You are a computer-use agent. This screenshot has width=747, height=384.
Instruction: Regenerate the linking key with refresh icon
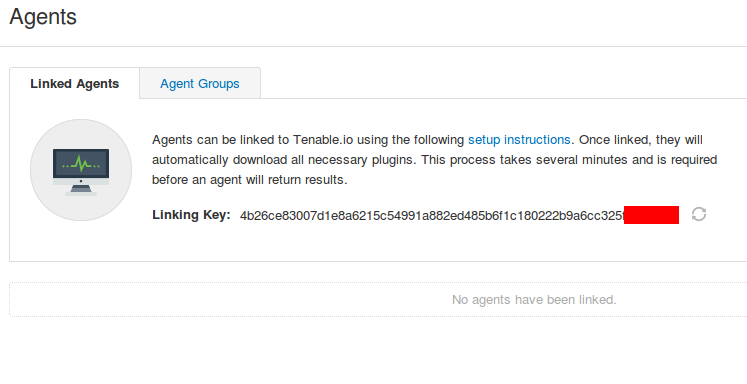pyautogui.click(x=699, y=214)
